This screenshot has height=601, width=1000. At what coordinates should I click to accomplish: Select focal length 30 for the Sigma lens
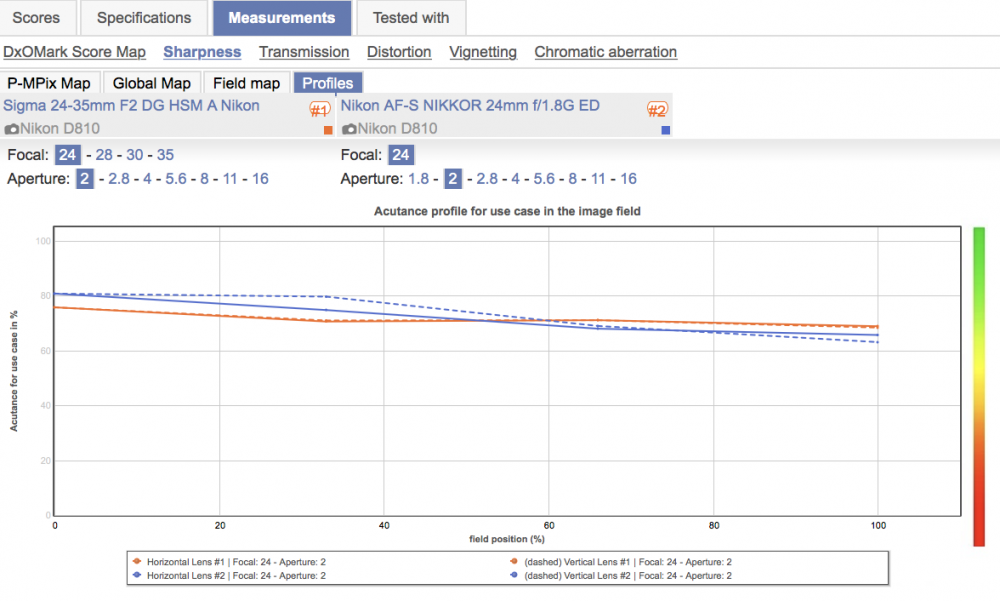click(135, 155)
